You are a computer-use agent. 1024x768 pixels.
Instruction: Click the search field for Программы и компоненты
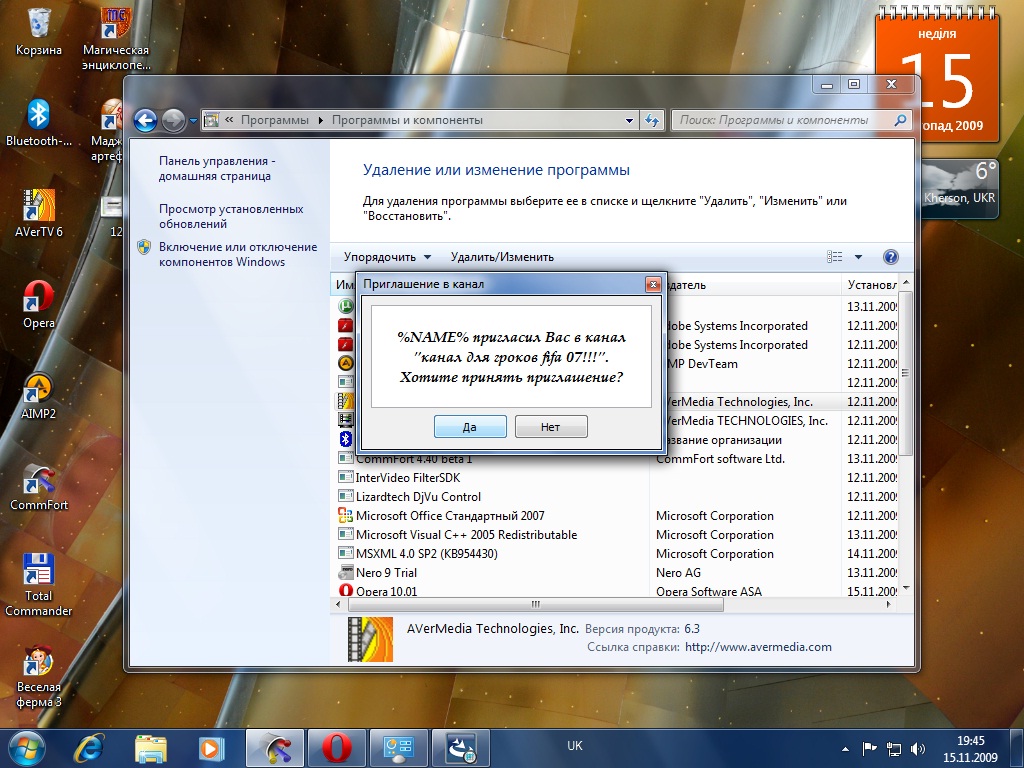pyautogui.click(x=783, y=120)
